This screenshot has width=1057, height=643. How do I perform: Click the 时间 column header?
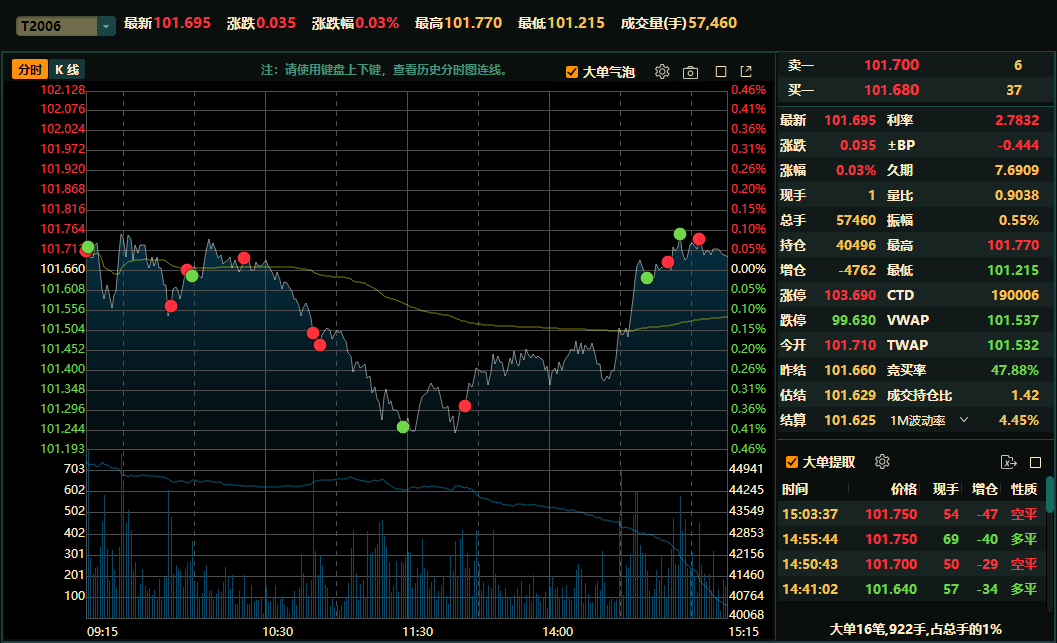tap(796, 489)
